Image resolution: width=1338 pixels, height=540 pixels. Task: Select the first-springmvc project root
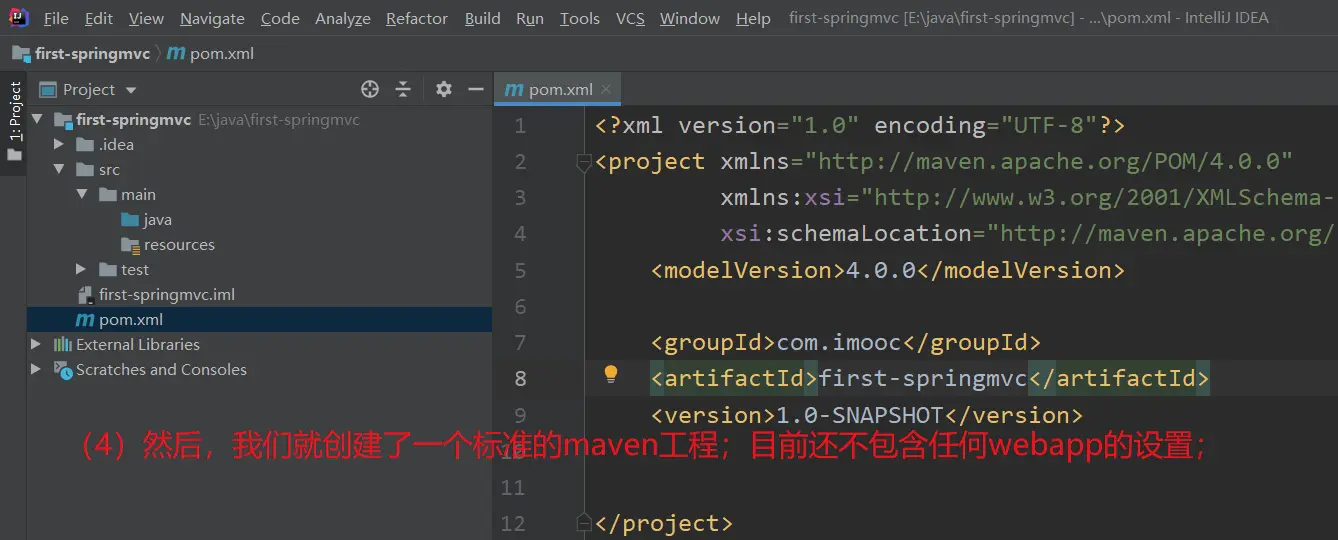click(134, 120)
